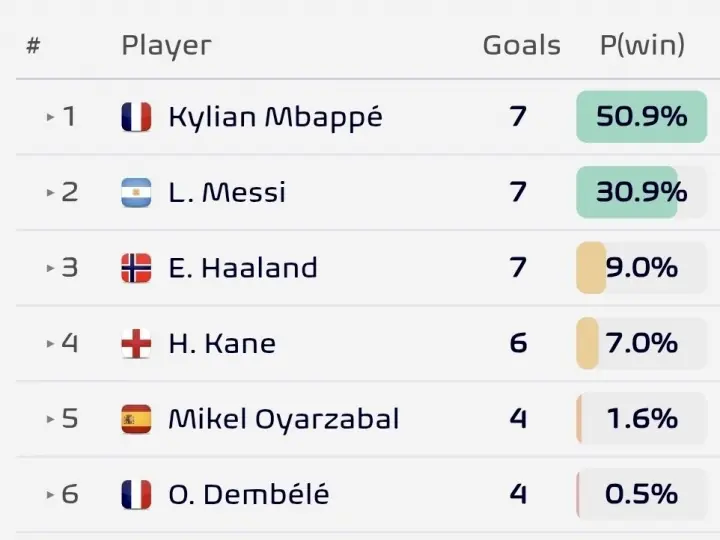720x540 pixels.
Task: Click the # rank column header
Action: 33,45
